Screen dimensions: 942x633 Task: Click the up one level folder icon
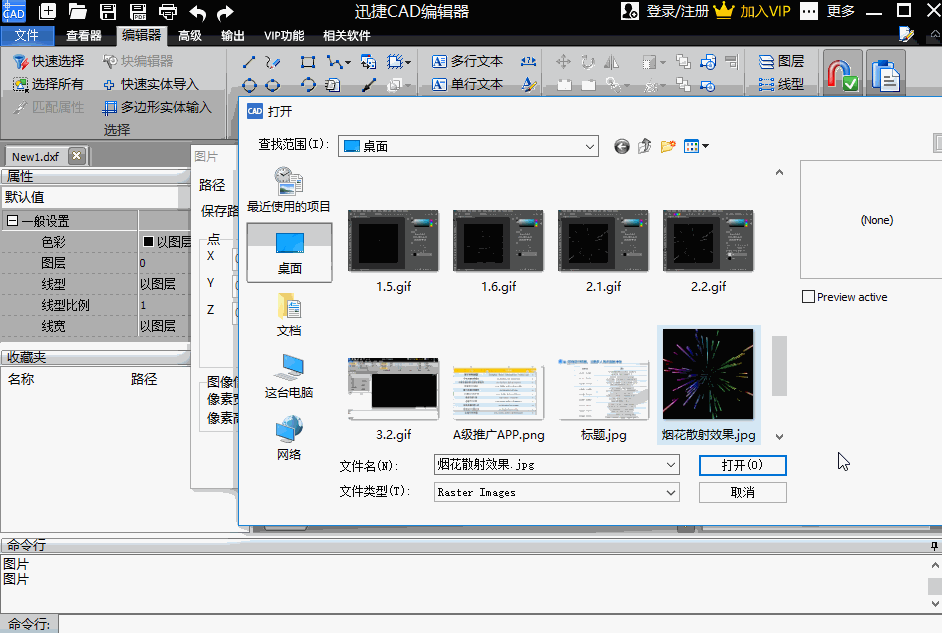645,146
